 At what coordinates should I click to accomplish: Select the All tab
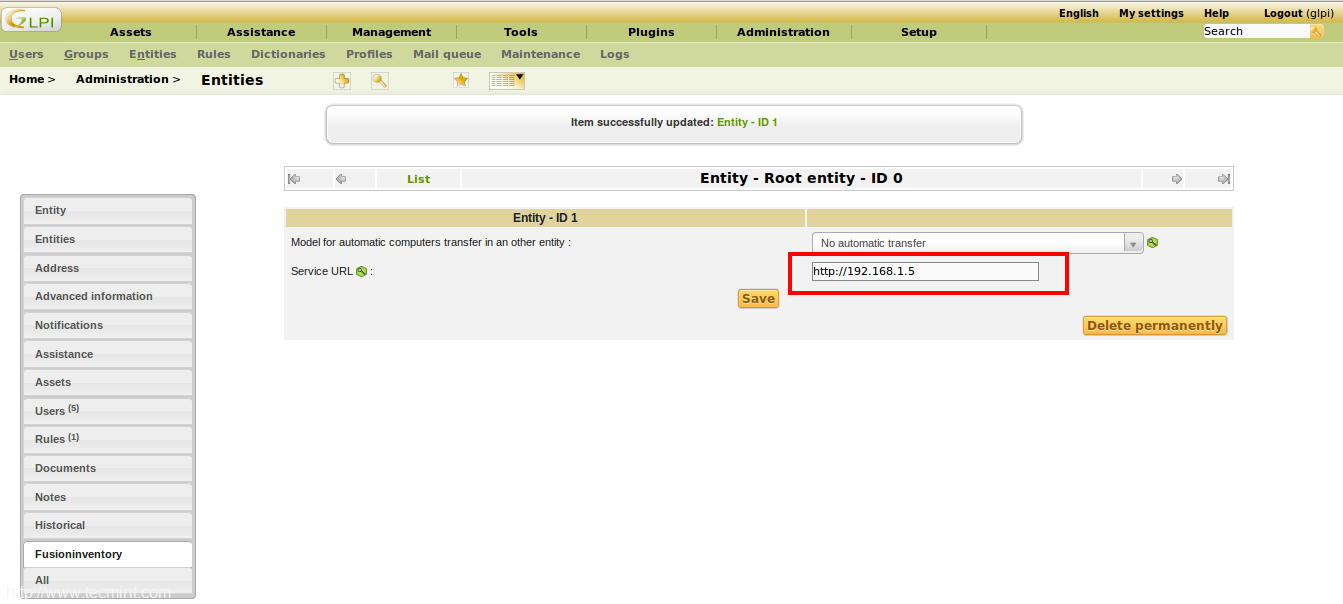(x=108, y=581)
